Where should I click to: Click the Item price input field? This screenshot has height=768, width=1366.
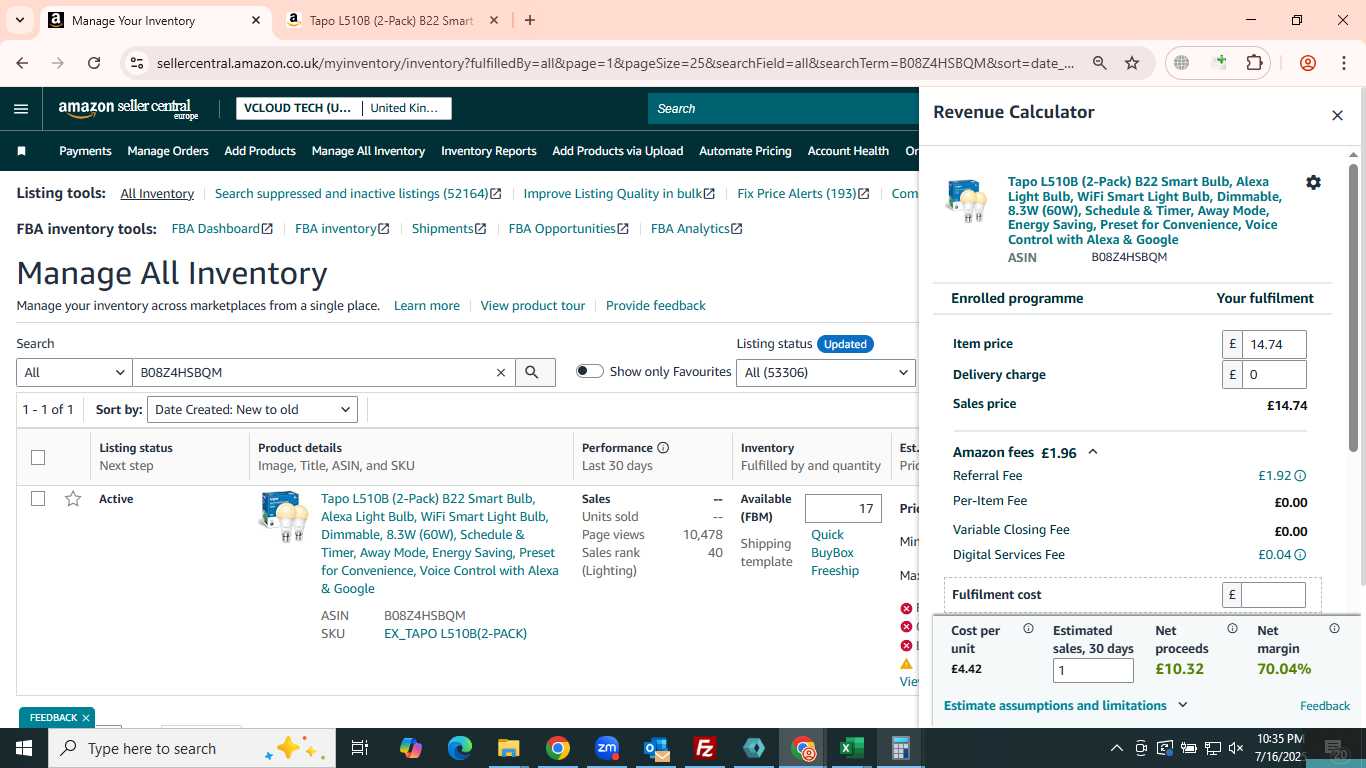[x=1274, y=344]
